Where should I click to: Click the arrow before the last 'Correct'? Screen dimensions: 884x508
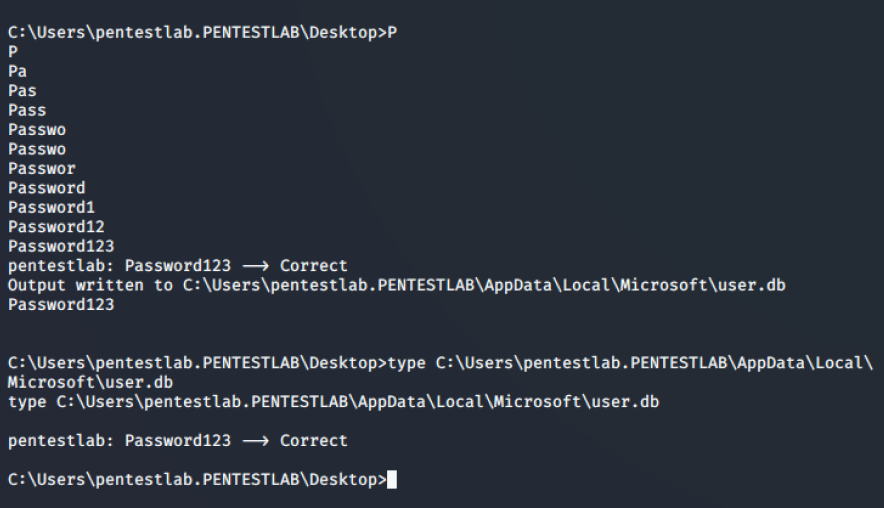coord(255,441)
